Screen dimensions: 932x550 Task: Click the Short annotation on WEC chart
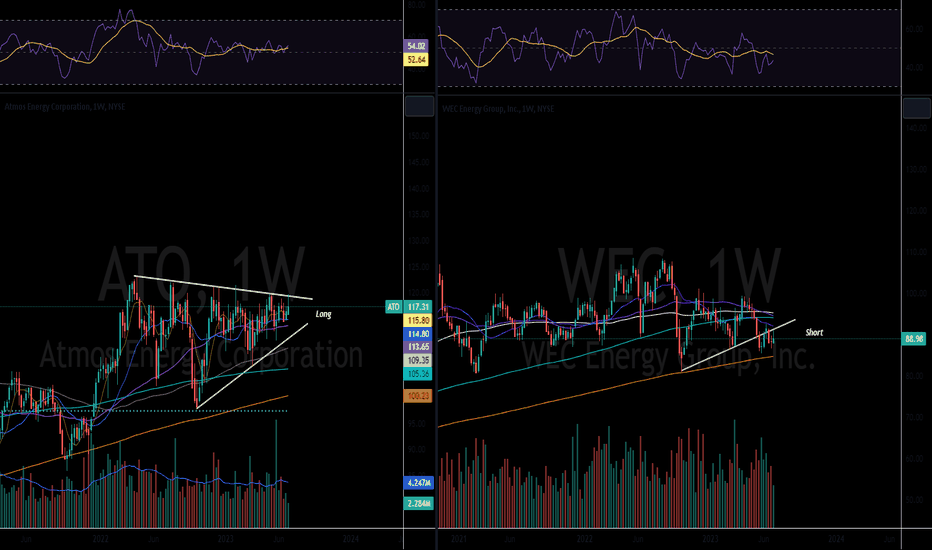click(814, 332)
